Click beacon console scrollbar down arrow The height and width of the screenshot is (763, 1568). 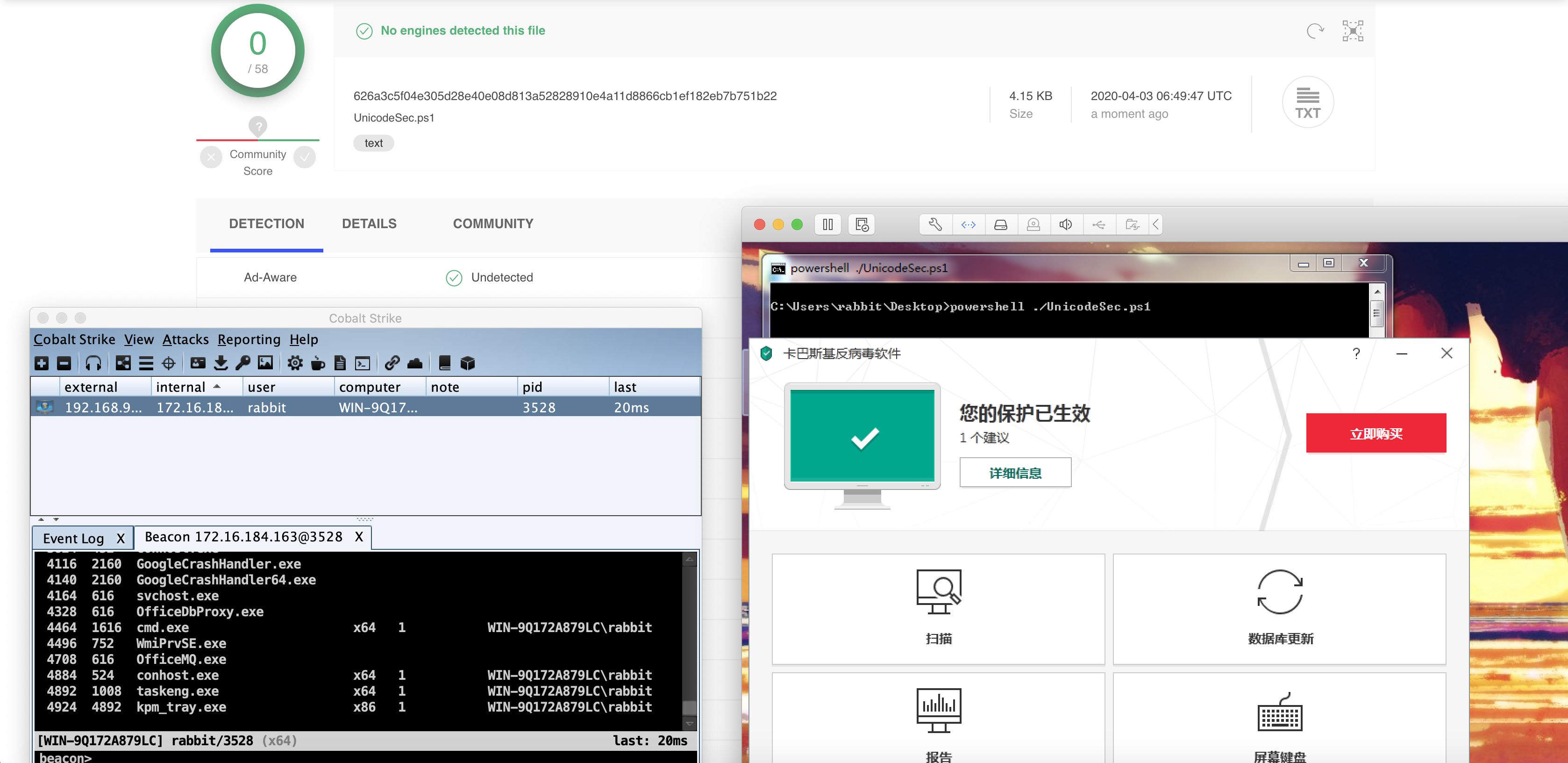[690, 723]
